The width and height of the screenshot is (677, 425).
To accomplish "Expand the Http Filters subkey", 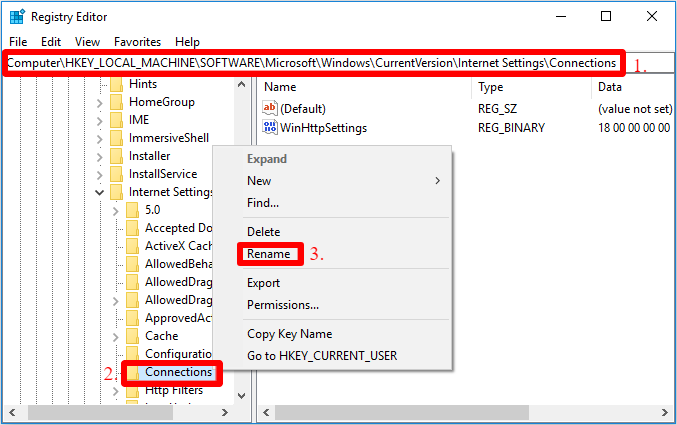I will pos(116,391).
